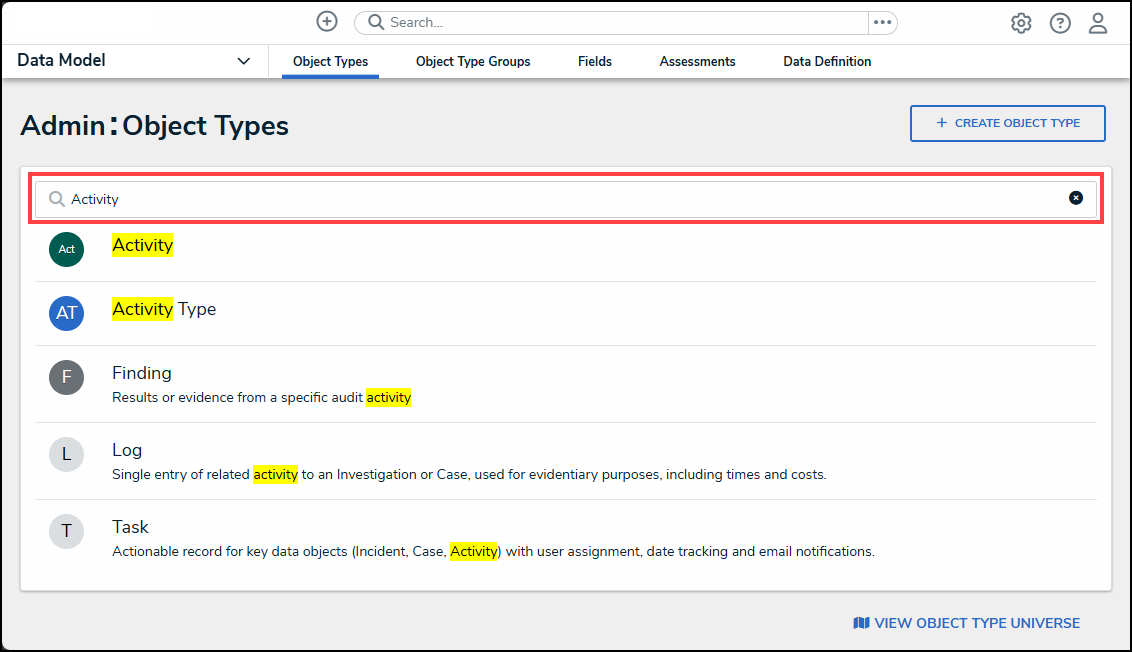Click the magnifying glass in the Activity search bar
Image resolution: width=1132 pixels, height=652 pixels.
click(56, 198)
